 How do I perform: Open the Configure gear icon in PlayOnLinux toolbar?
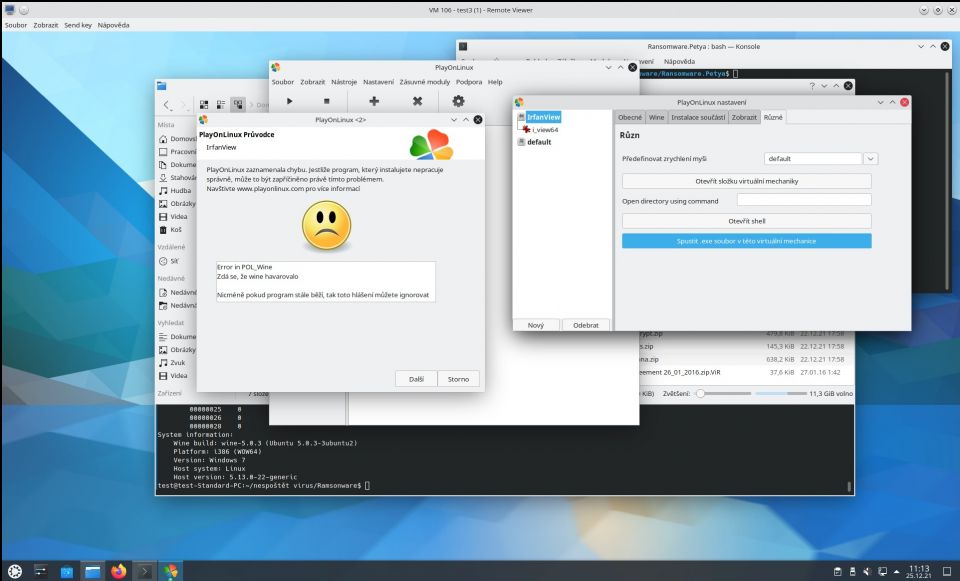point(458,101)
